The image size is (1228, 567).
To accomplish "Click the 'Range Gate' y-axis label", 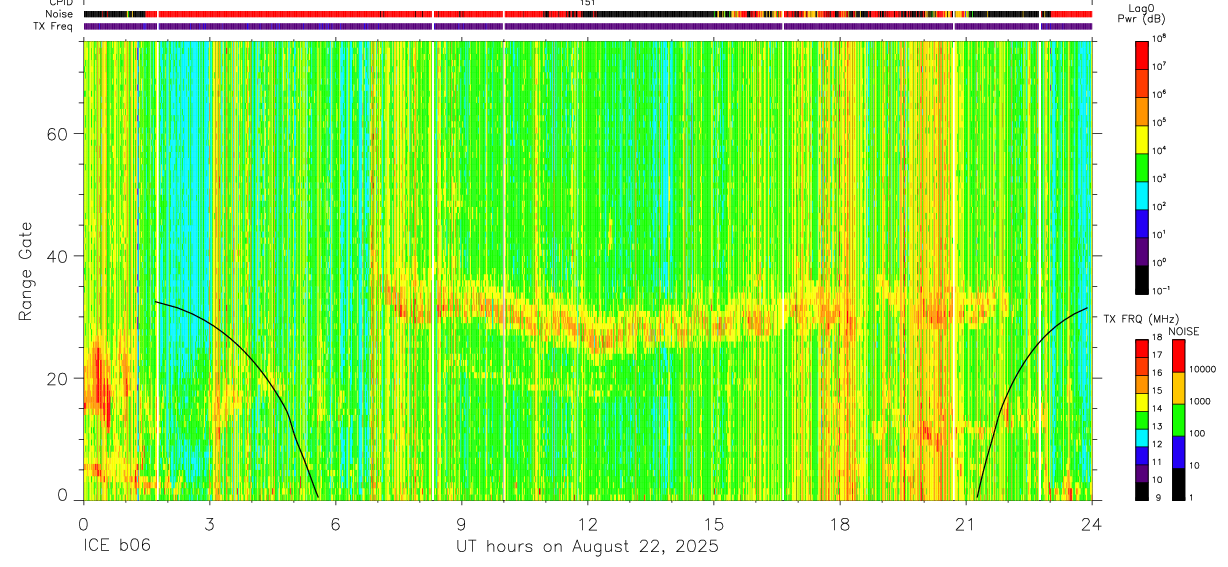I will coord(24,271).
